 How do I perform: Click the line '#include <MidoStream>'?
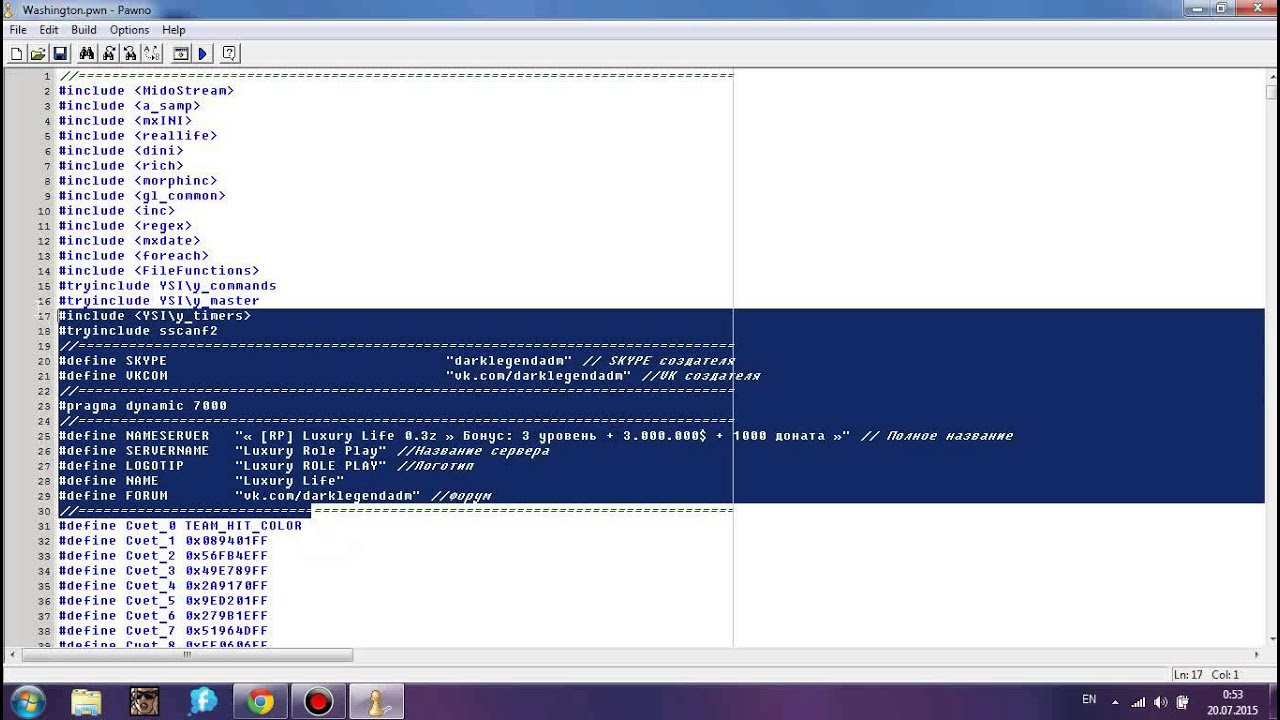tap(146, 91)
